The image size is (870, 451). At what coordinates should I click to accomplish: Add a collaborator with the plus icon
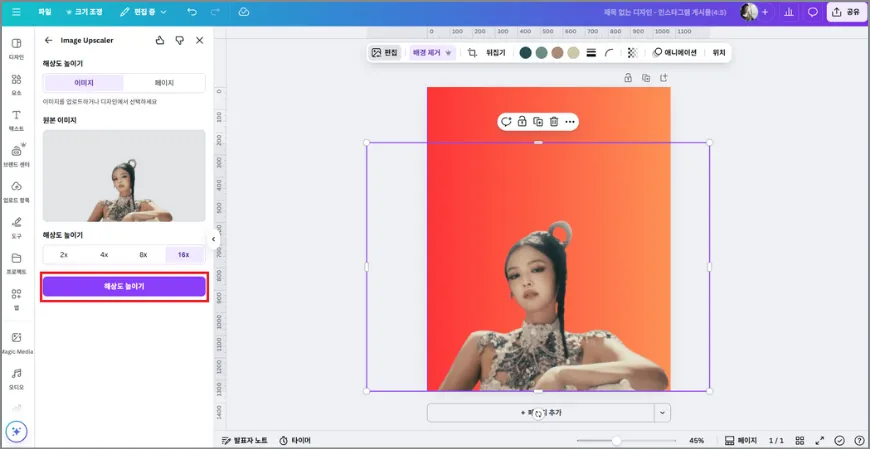765,12
